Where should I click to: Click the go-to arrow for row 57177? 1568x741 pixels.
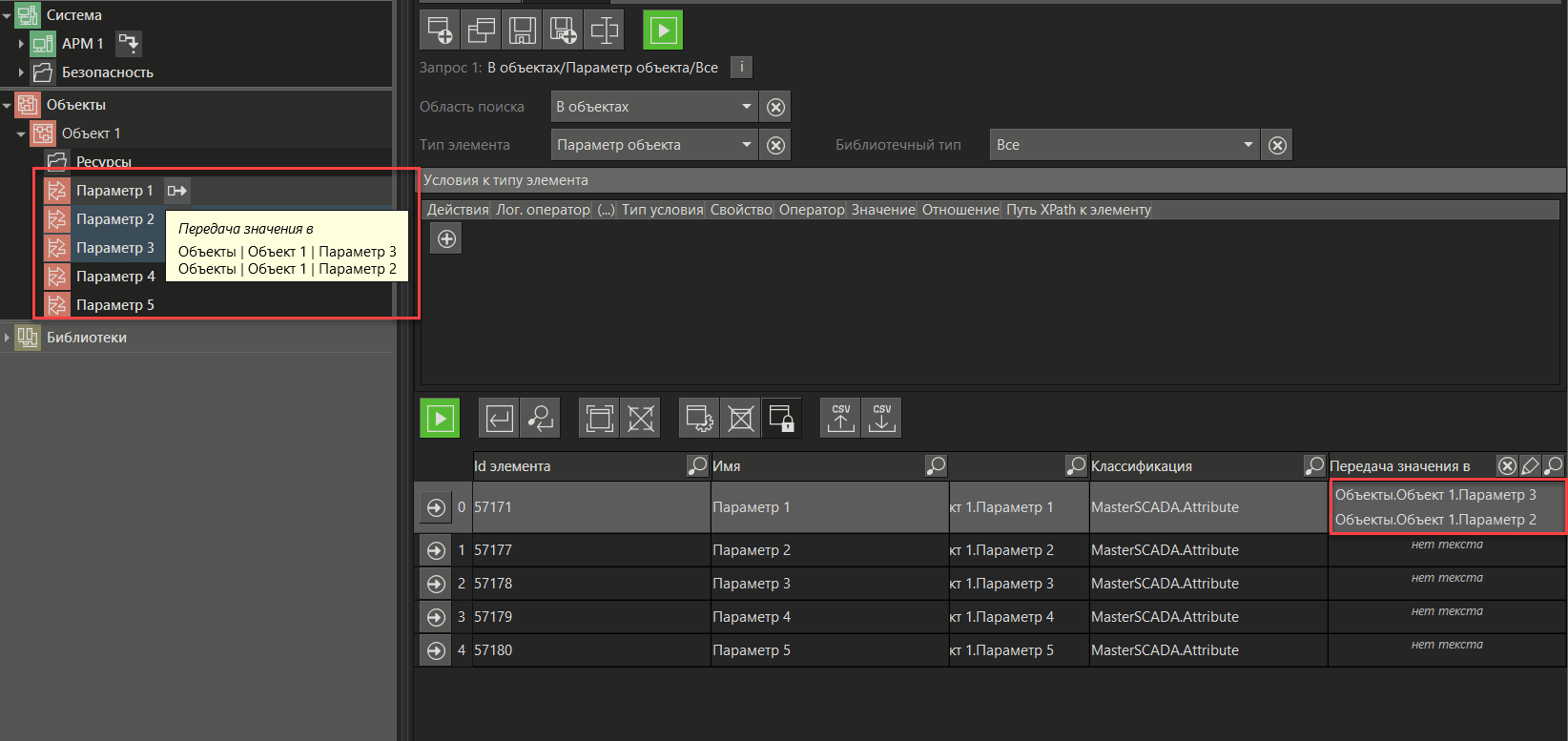pos(436,550)
